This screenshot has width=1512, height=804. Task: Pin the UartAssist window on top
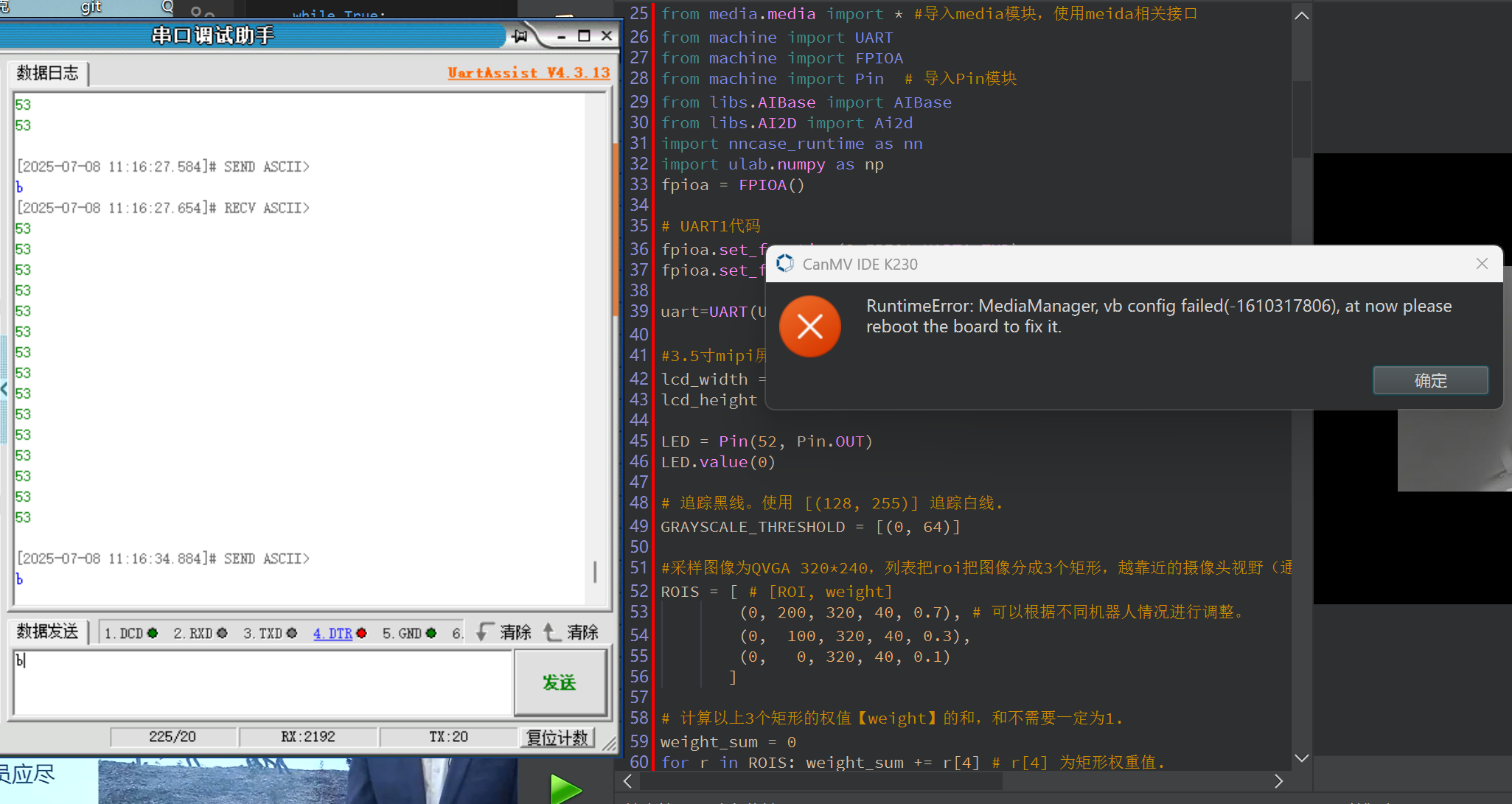coord(520,36)
